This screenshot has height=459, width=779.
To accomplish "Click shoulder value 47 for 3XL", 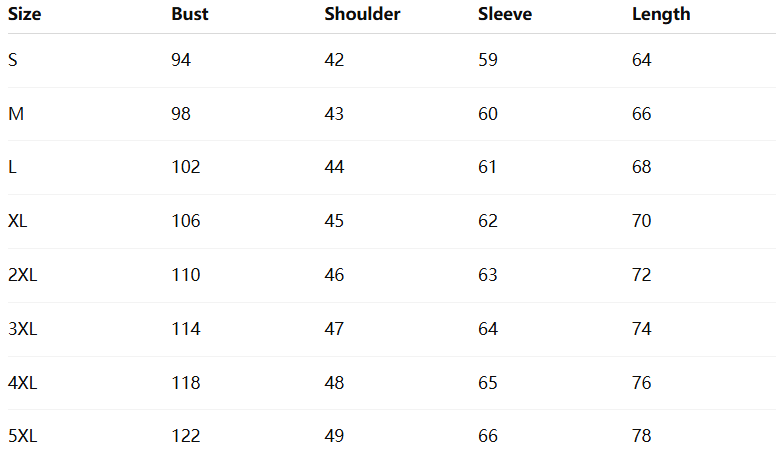I will (x=334, y=329).
